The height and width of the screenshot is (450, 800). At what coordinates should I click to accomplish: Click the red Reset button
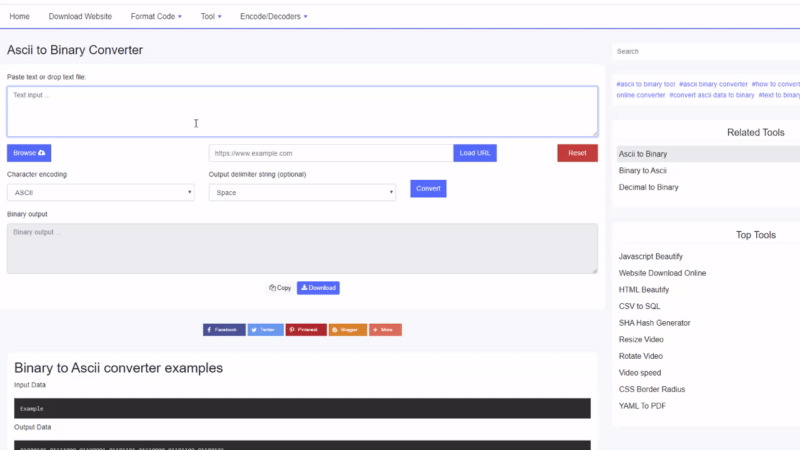[577, 153]
